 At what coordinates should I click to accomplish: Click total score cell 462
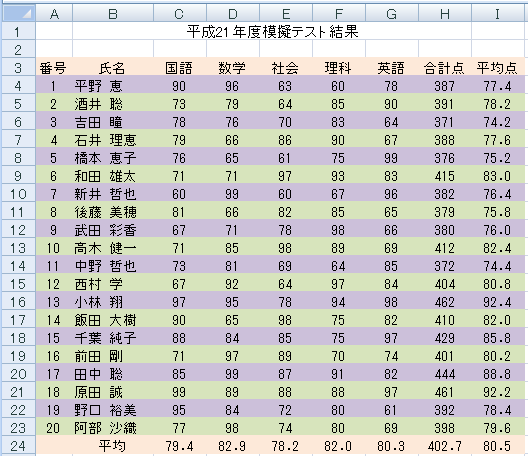point(444,302)
